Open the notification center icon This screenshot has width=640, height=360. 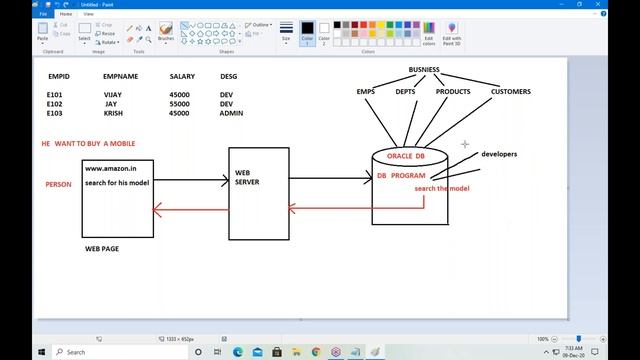[595, 352]
